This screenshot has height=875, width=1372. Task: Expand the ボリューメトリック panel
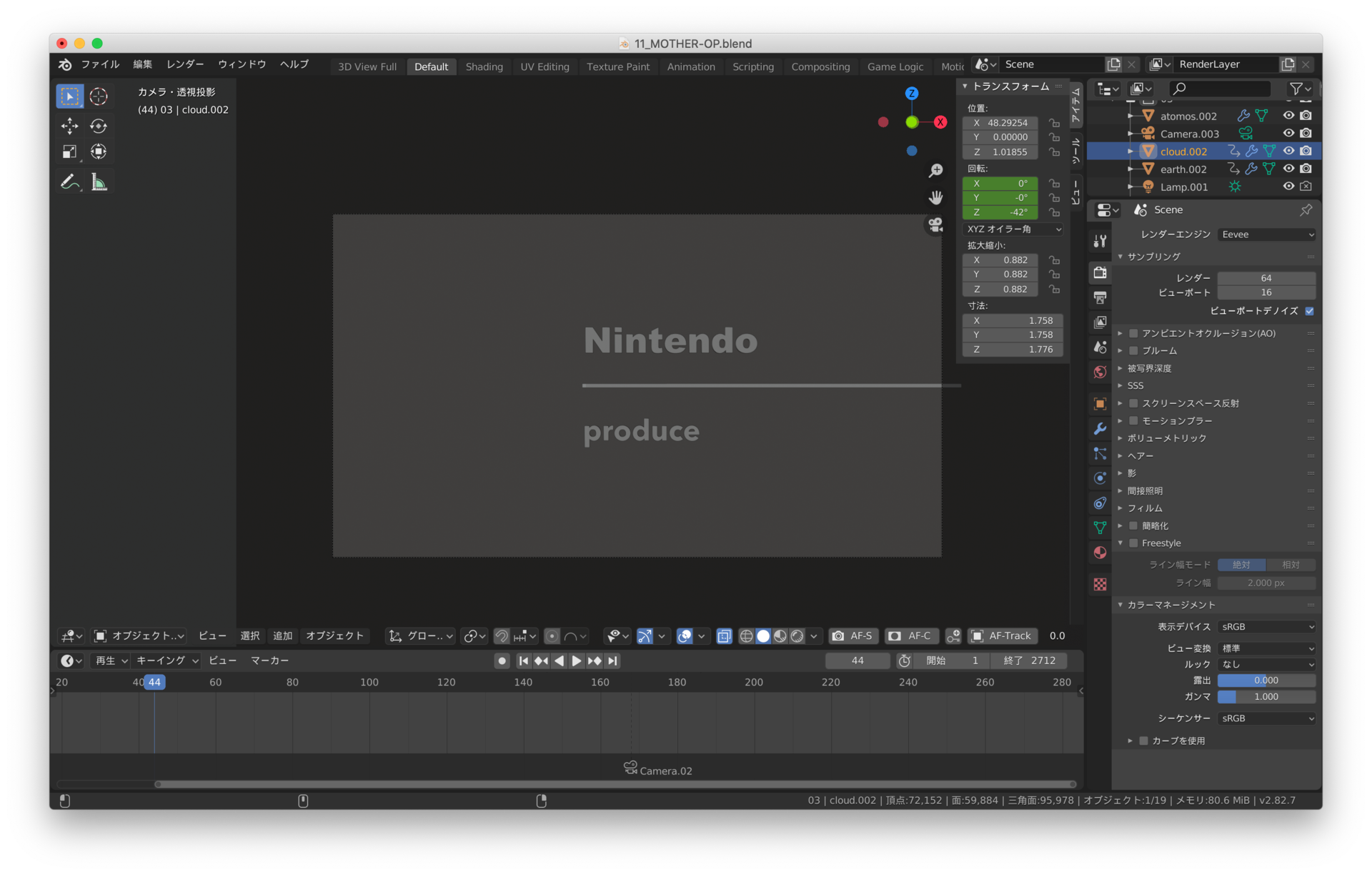coord(1166,438)
